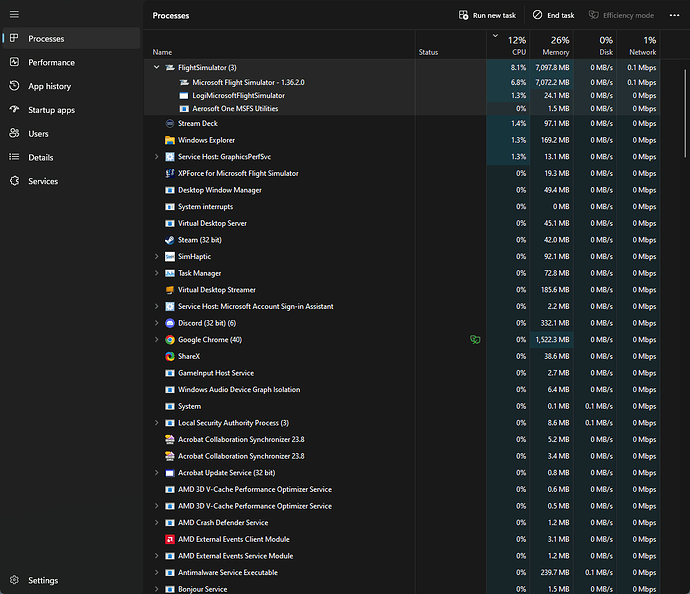Click the Run new task icon
Image resolution: width=690 pixels, height=594 pixels.
[463, 15]
